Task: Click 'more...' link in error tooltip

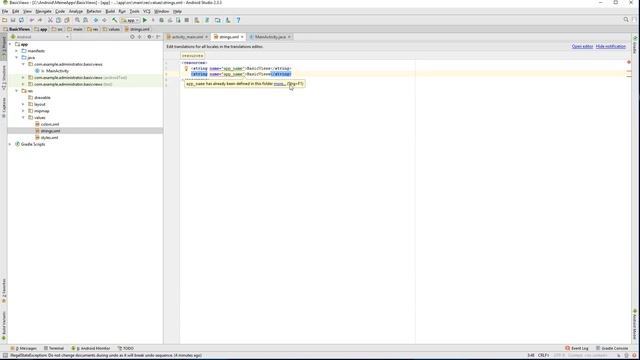Action: (279, 84)
